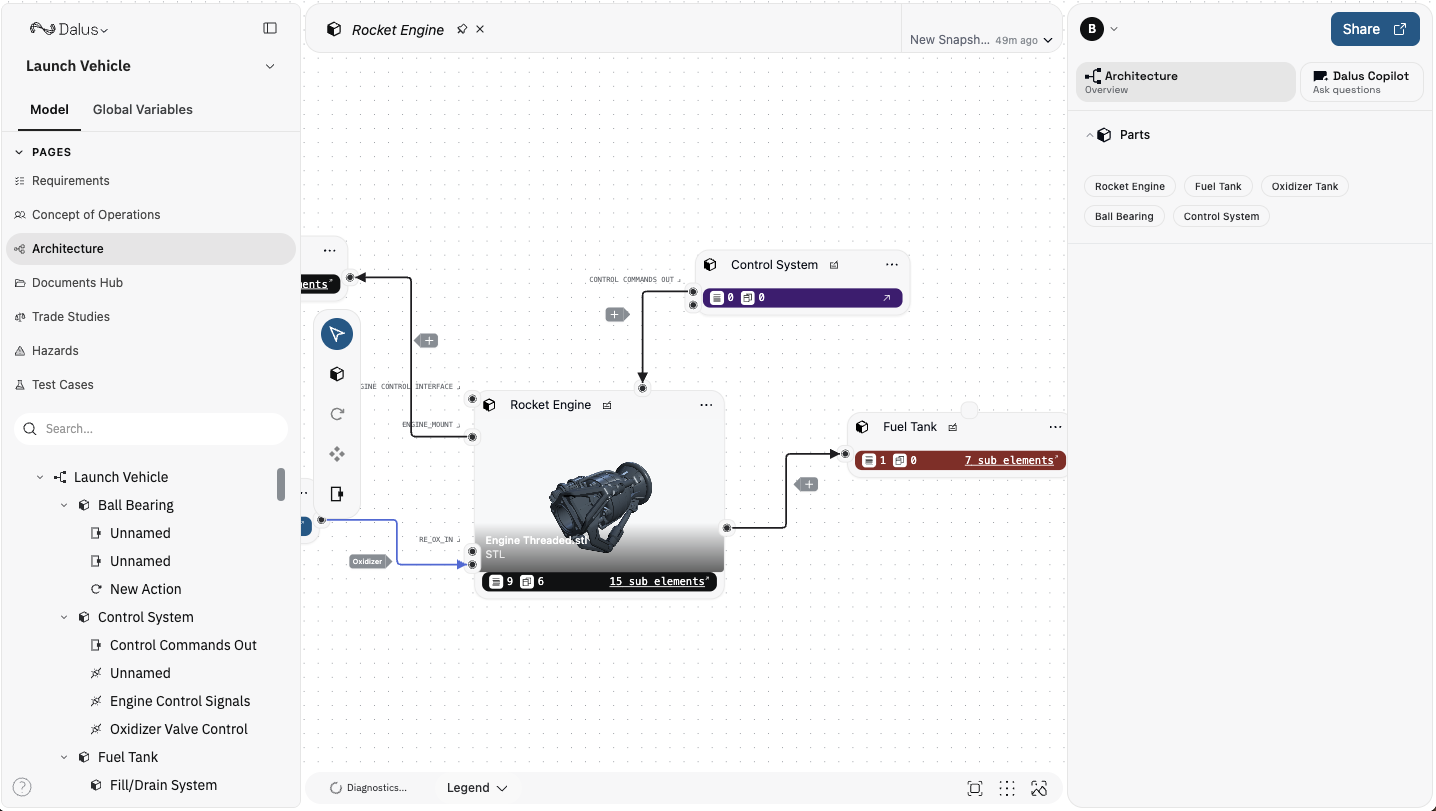Click the Rocket Engine documents count icon
Viewport: 1436px width, 811px height.
click(x=527, y=582)
